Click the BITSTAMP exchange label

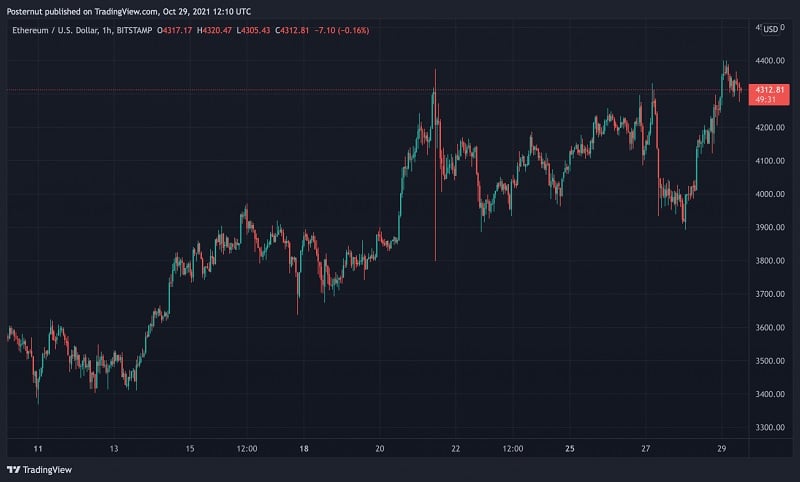[x=134, y=31]
